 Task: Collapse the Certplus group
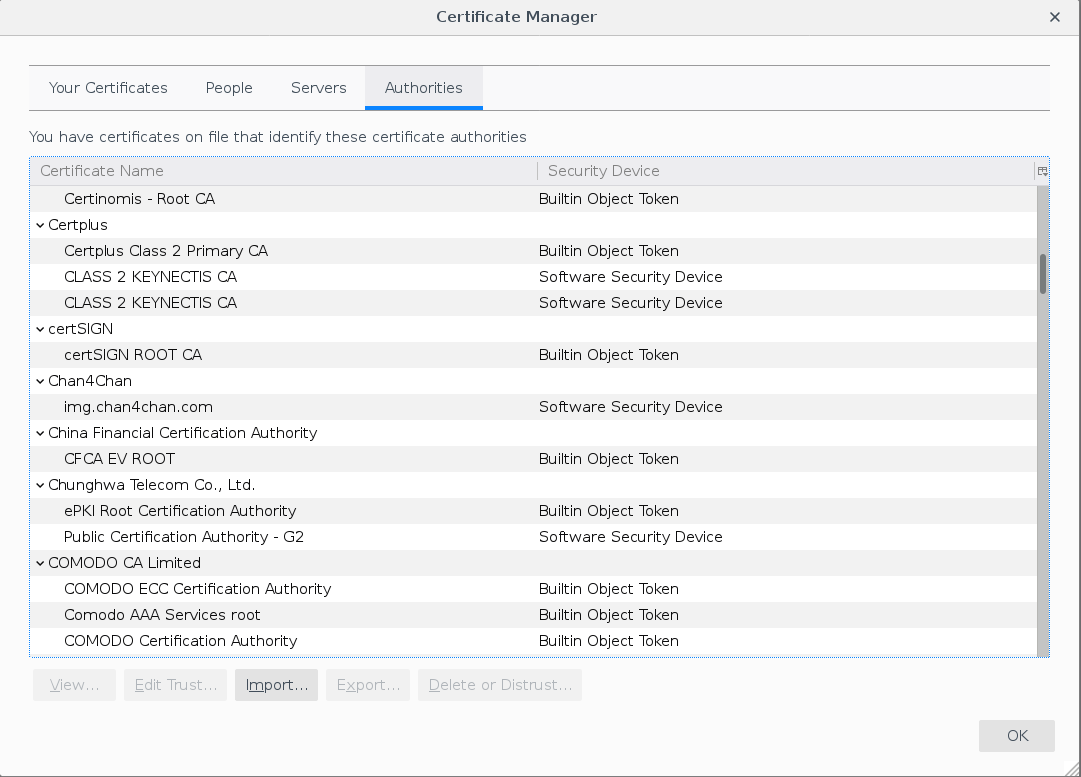pos(40,225)
